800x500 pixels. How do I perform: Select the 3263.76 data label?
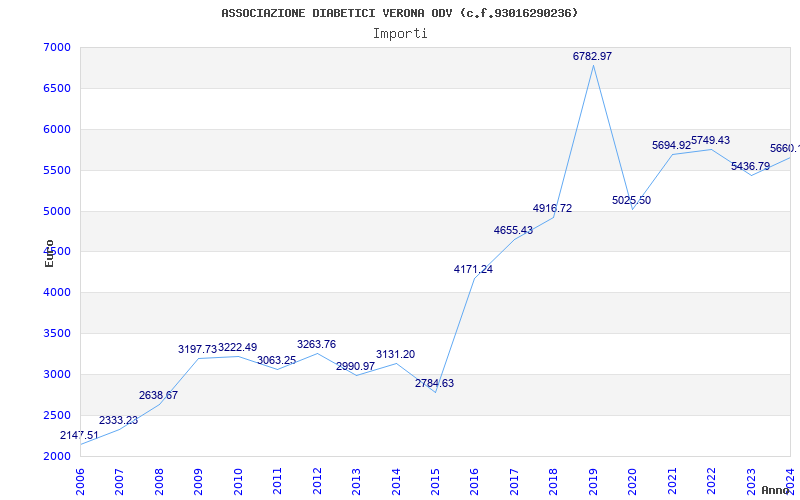click(316, 345)
